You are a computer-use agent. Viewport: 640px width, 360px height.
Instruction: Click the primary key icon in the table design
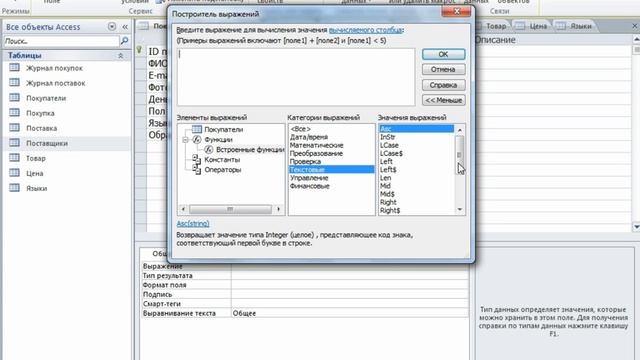[139, 50]
